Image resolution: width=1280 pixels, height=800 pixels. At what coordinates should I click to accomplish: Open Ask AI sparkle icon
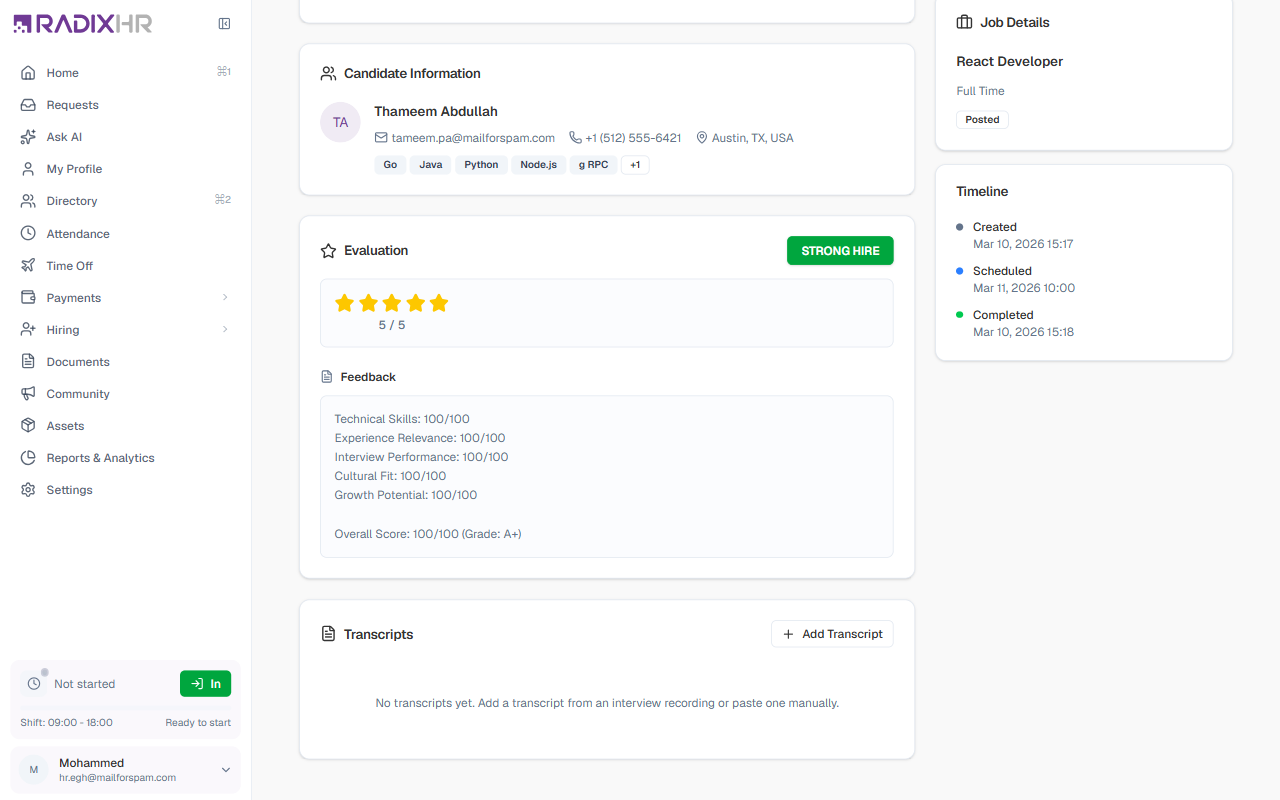point(28,137)
